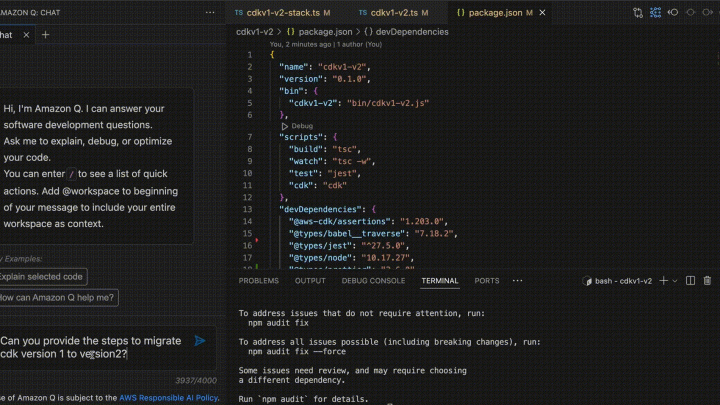Click the "devDependencies" key on line 13

click(320, 209)
